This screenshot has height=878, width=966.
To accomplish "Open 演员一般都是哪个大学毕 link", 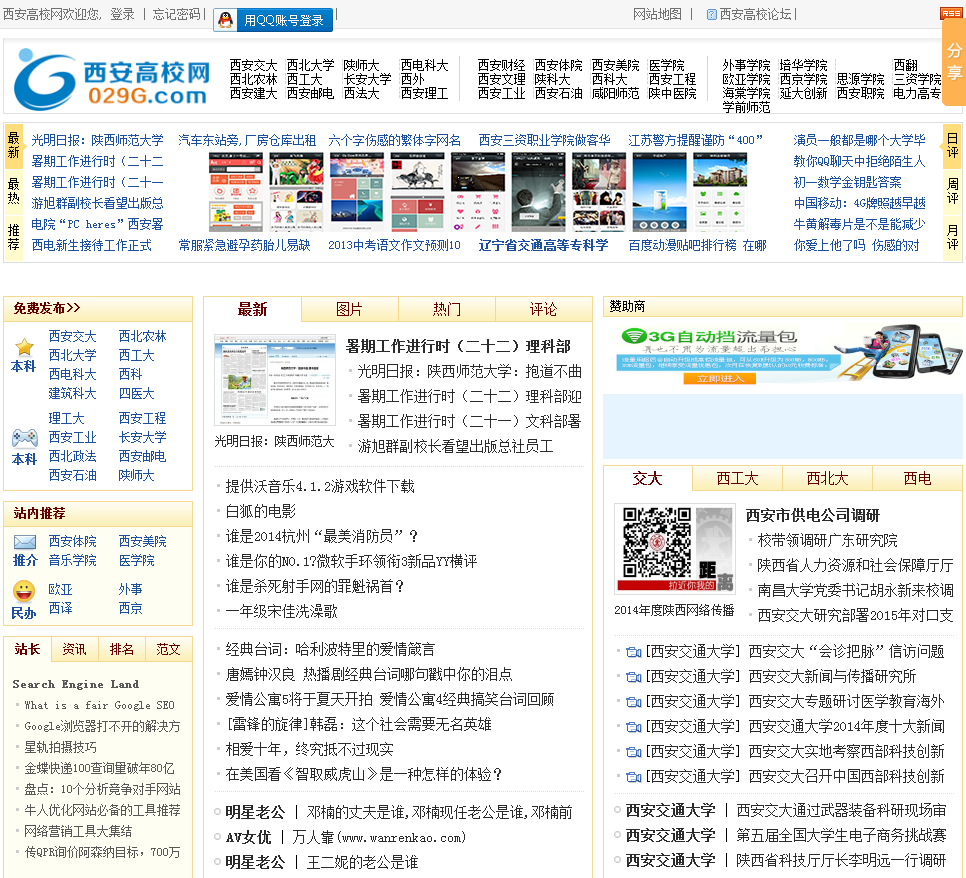I will click(x=859, y=140).
